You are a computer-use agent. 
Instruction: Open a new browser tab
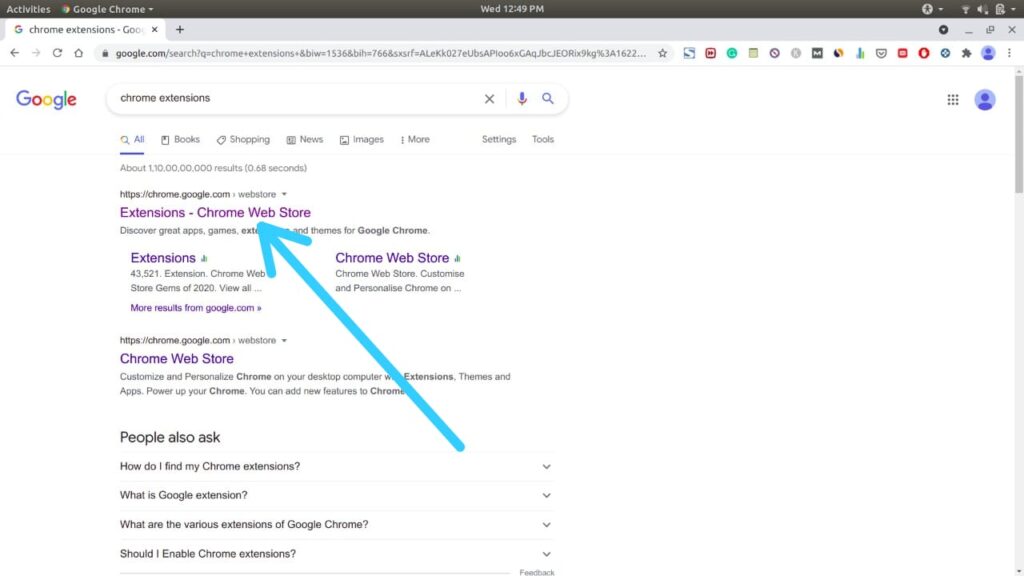click(180, 29)
